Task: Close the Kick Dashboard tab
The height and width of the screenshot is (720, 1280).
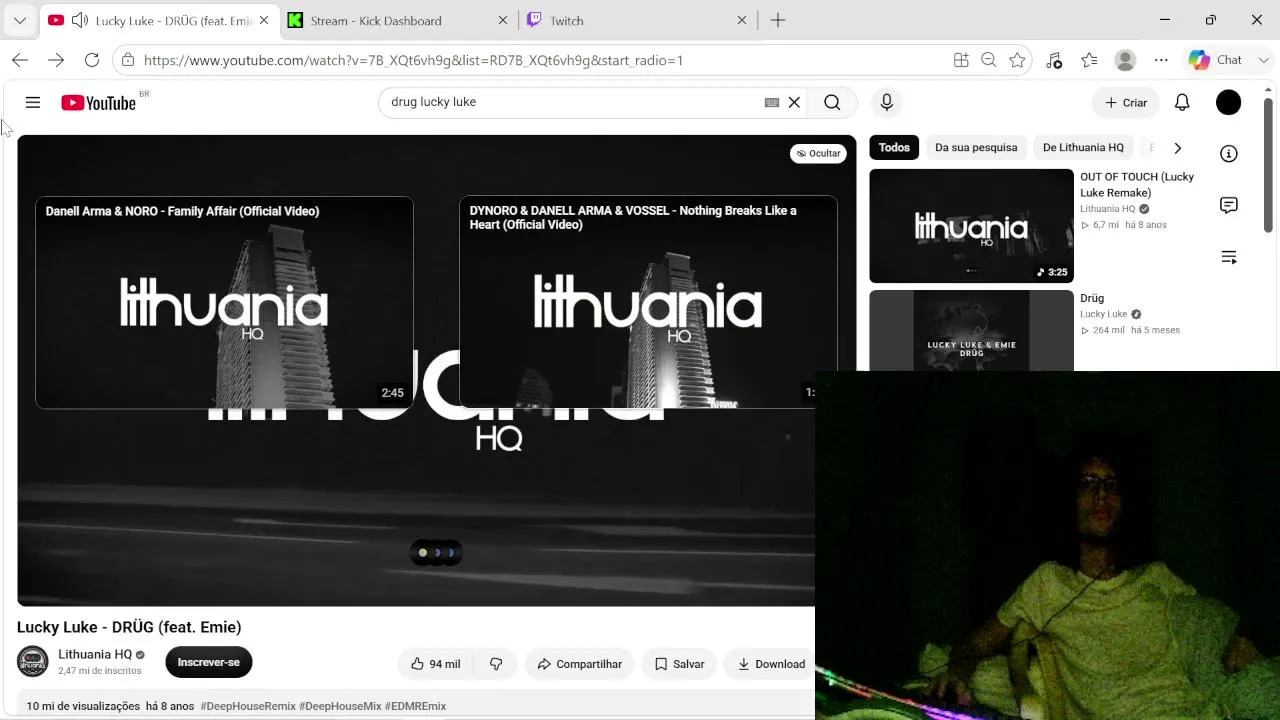Action: [x=502, y=20]
